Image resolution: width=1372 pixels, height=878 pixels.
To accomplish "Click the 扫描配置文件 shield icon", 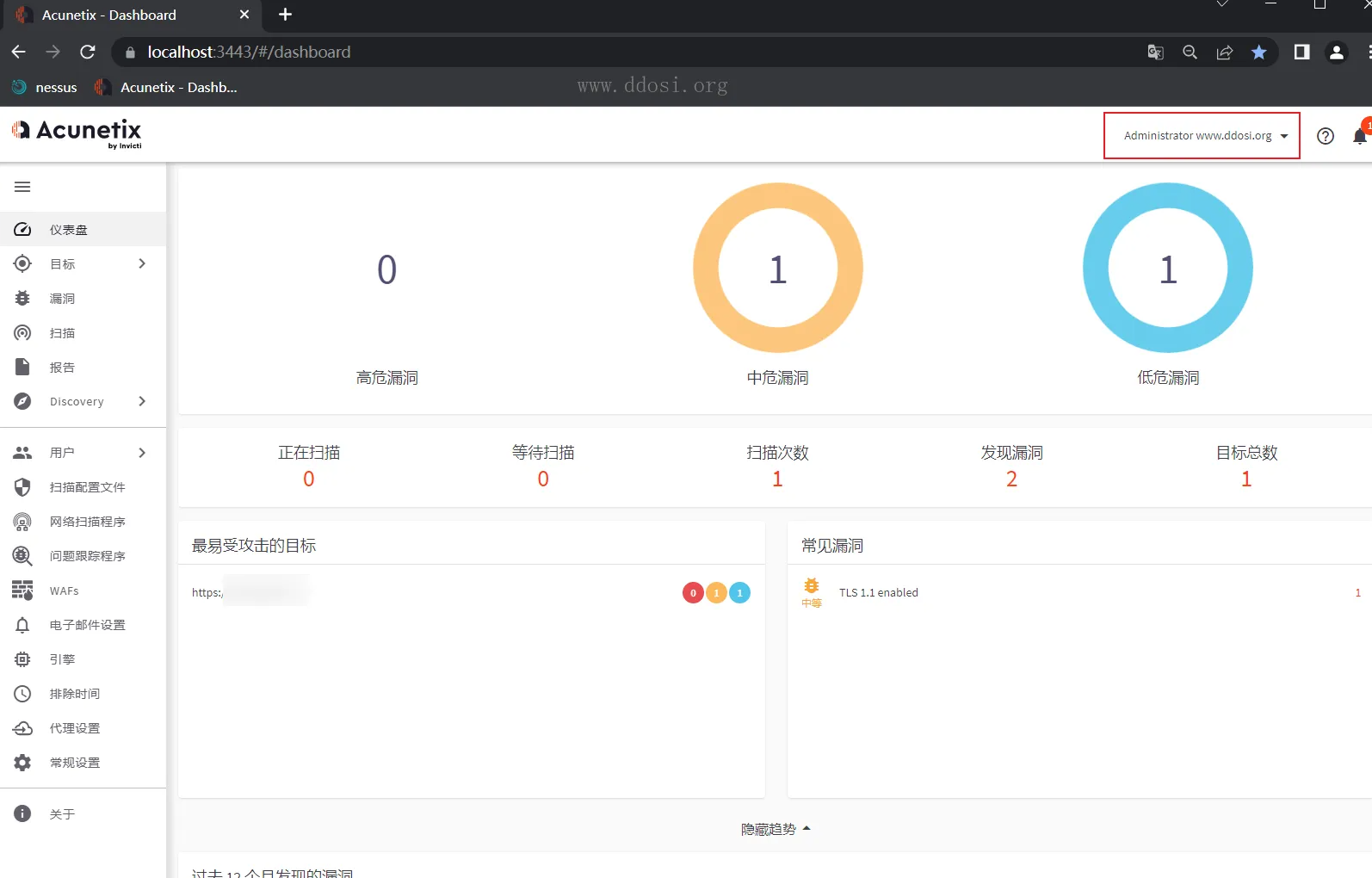I will tap(22, 487).
